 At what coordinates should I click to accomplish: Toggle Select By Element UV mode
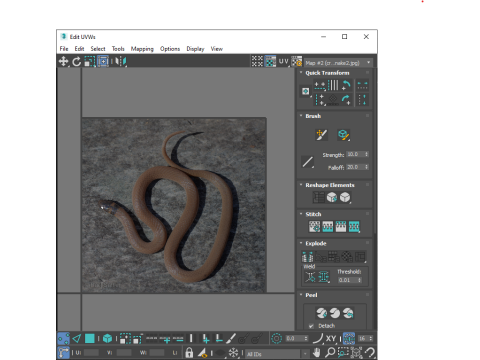point(107,339)
